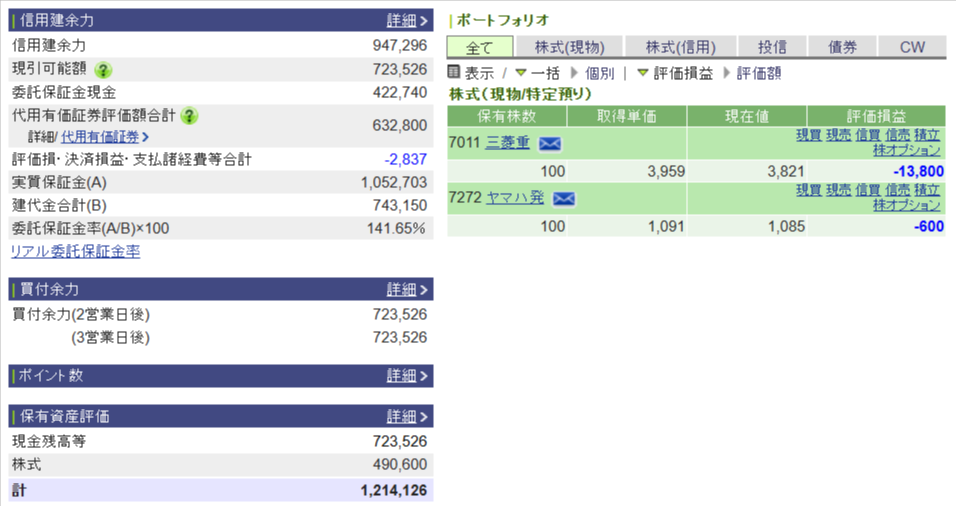Select 委託保証金現金 value 422,740
Viewport: 956px width, 506px height.
(400, 92)
